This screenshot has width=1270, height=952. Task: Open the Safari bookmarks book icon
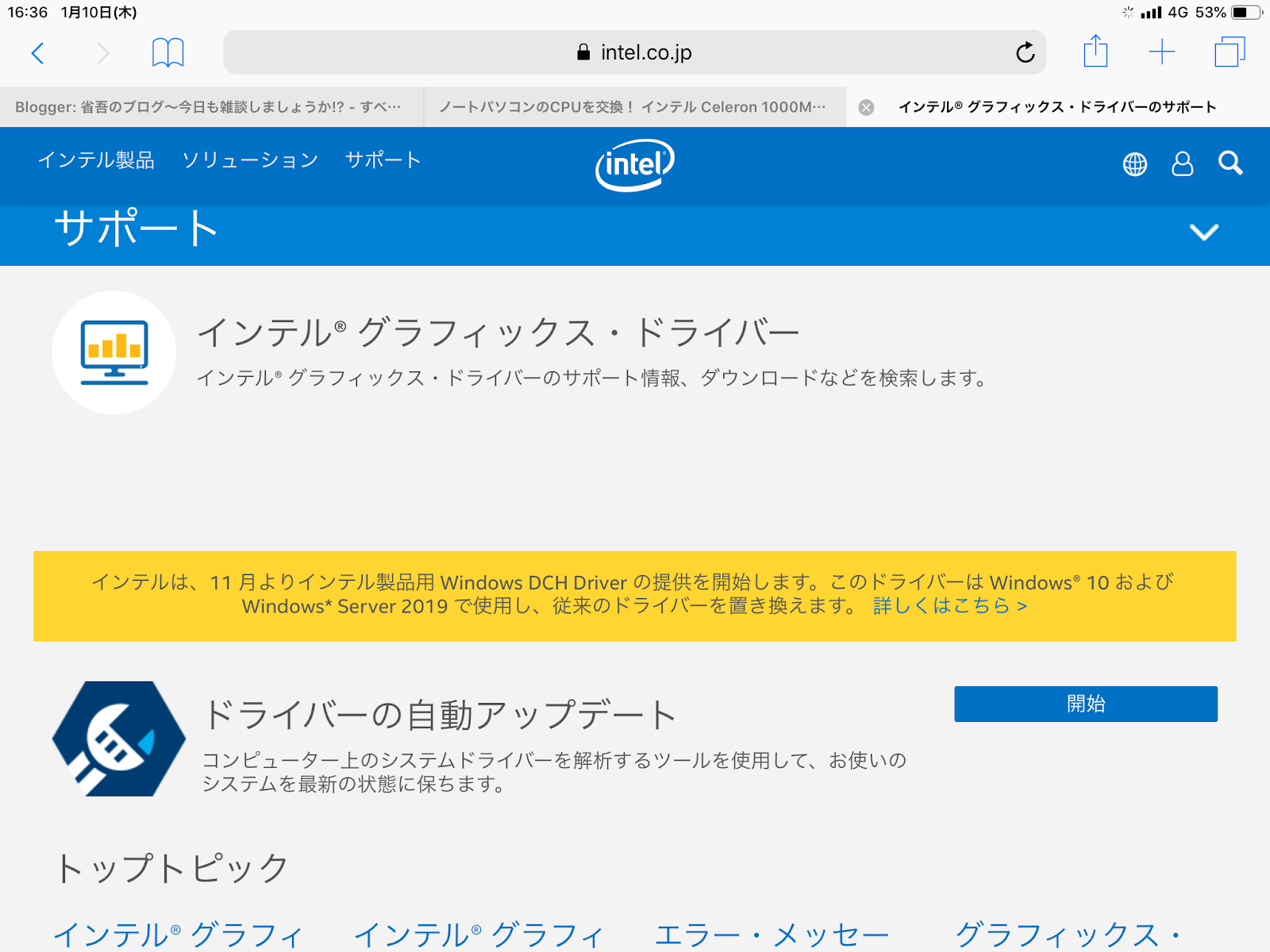tap(167, 53)
